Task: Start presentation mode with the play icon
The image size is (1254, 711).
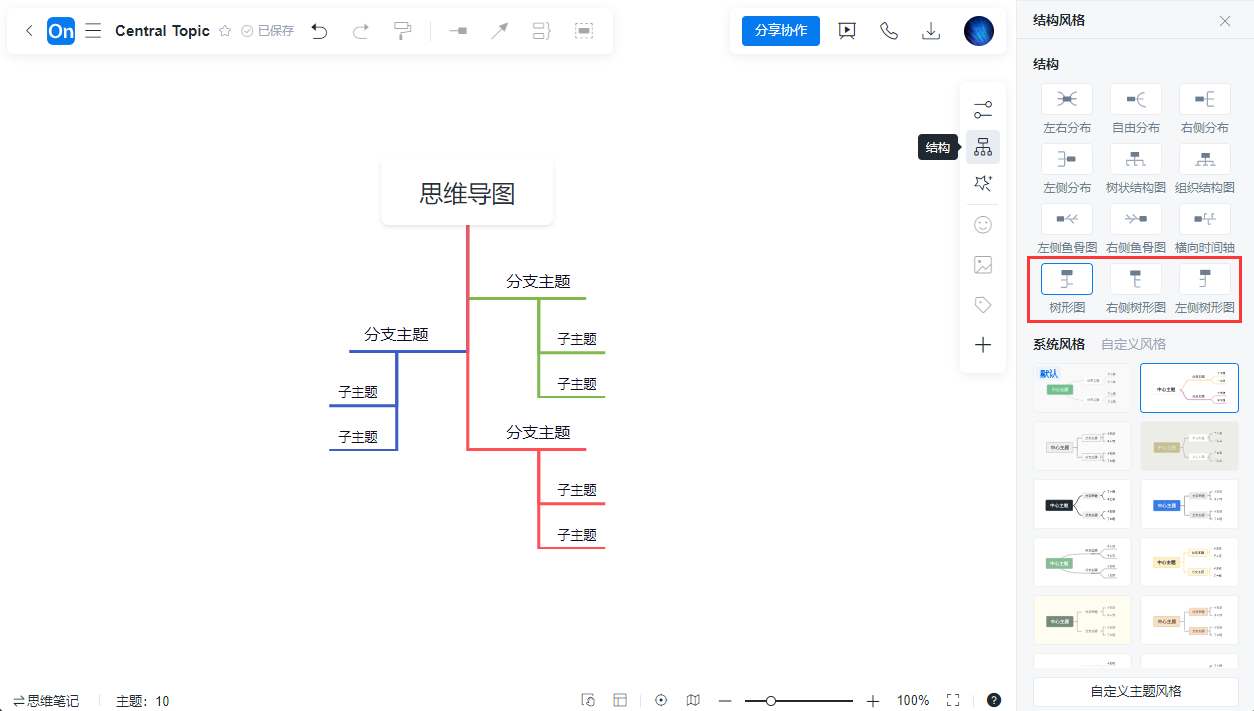Action: pyautogui.click(x=847, y=31)
